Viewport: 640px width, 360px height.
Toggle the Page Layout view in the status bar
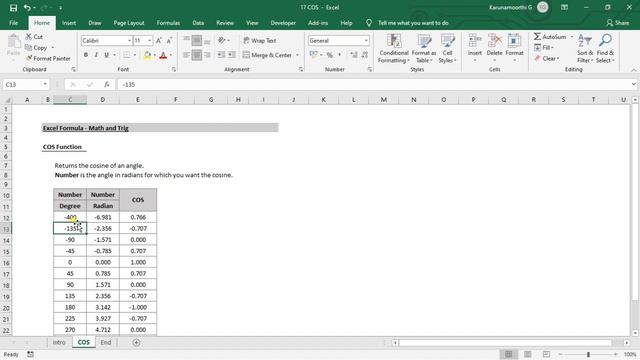(x=527, y=354)
